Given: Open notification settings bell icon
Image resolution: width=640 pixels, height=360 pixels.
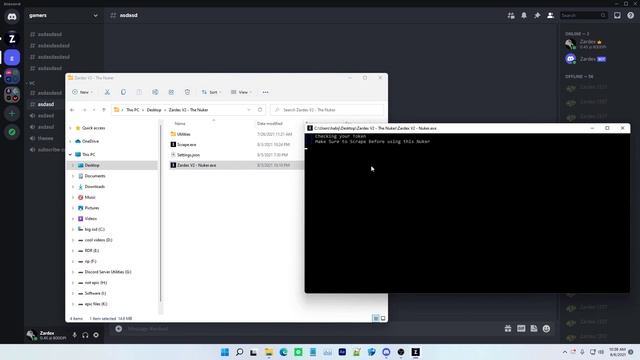Looking at the screenshot, I should click(524, 16).
